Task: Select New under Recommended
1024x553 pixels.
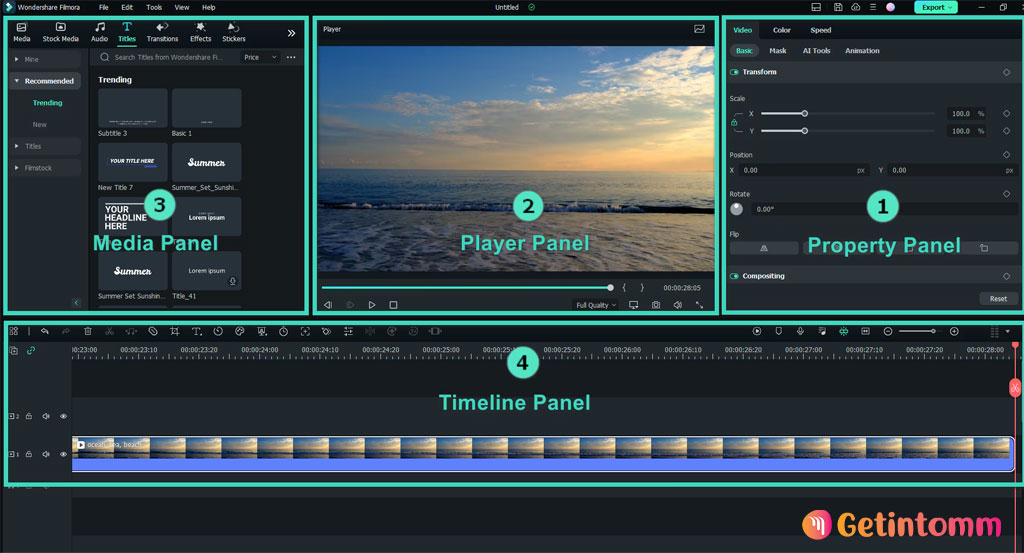Action: 40,124
